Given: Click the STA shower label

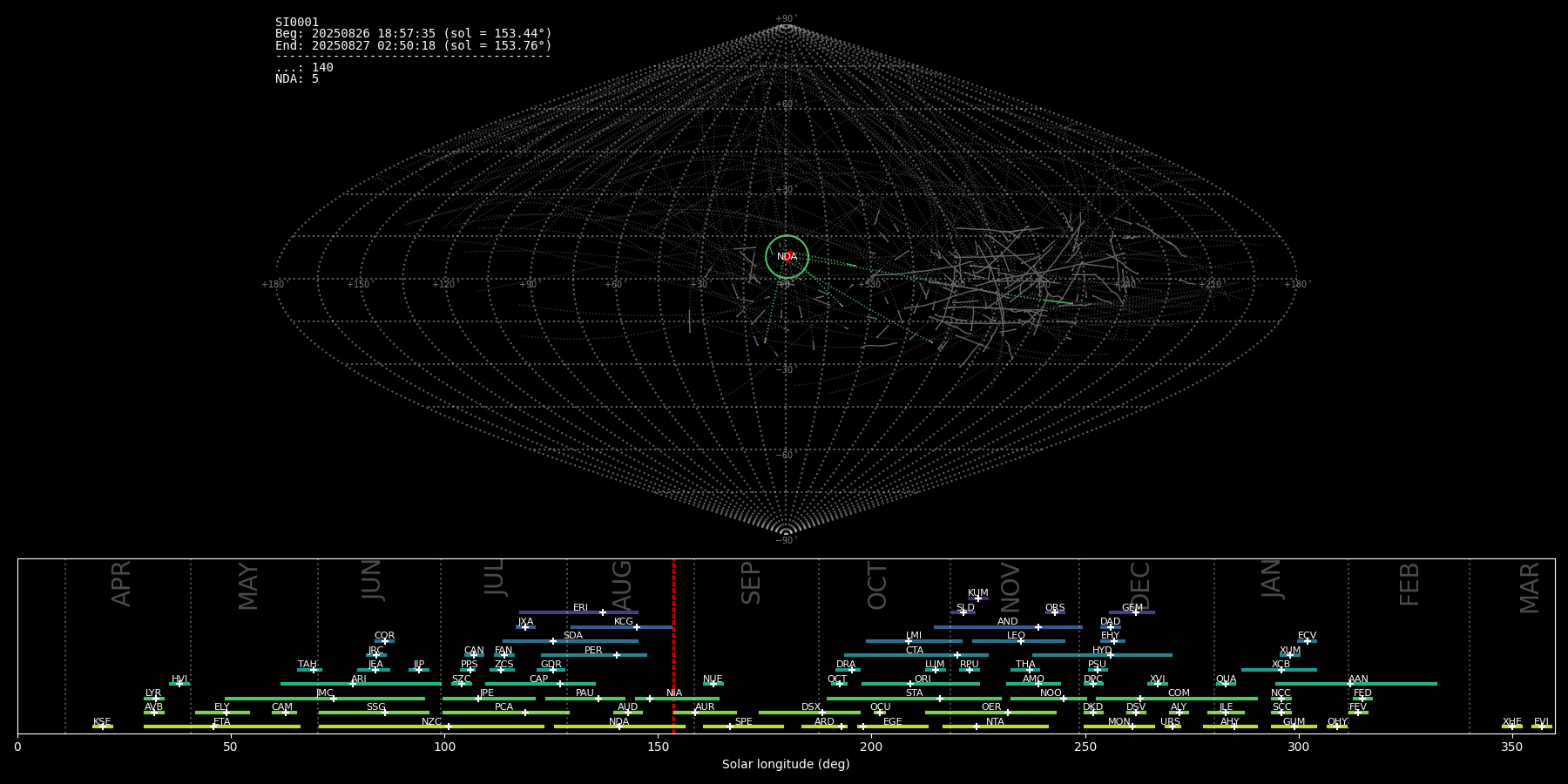Looking at the screenshot, I should pyautogui.click(x=914, y=693).
